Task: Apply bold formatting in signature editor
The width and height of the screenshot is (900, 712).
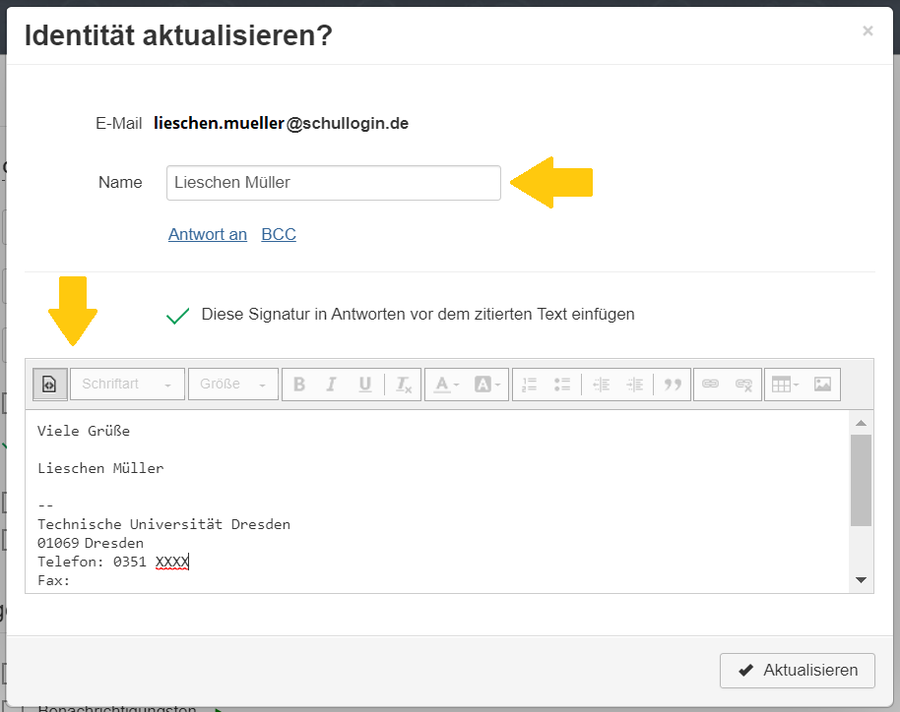Action: click(x=299, y=384)
